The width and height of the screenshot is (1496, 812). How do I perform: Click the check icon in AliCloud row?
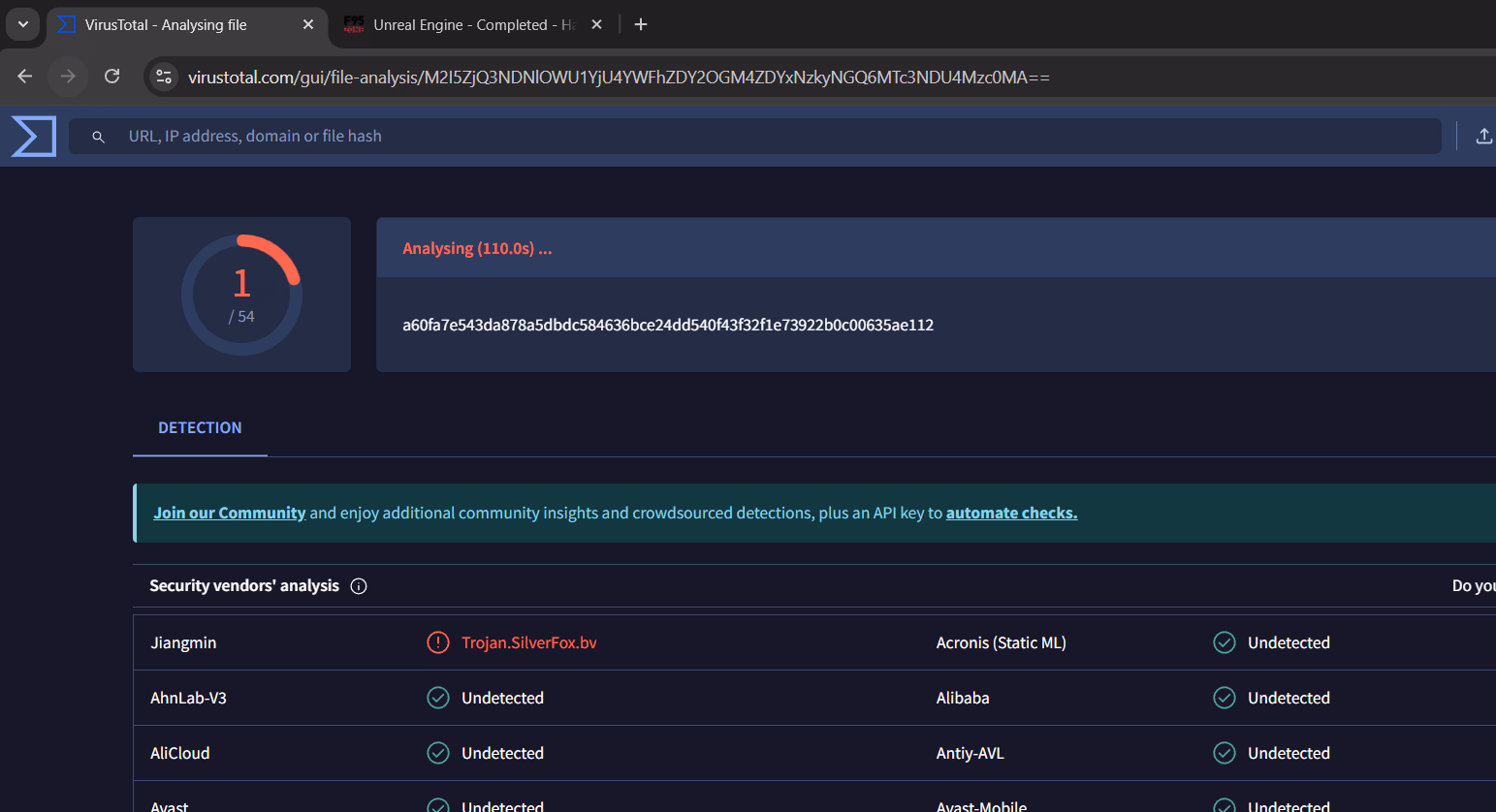(x=438, y=753)
